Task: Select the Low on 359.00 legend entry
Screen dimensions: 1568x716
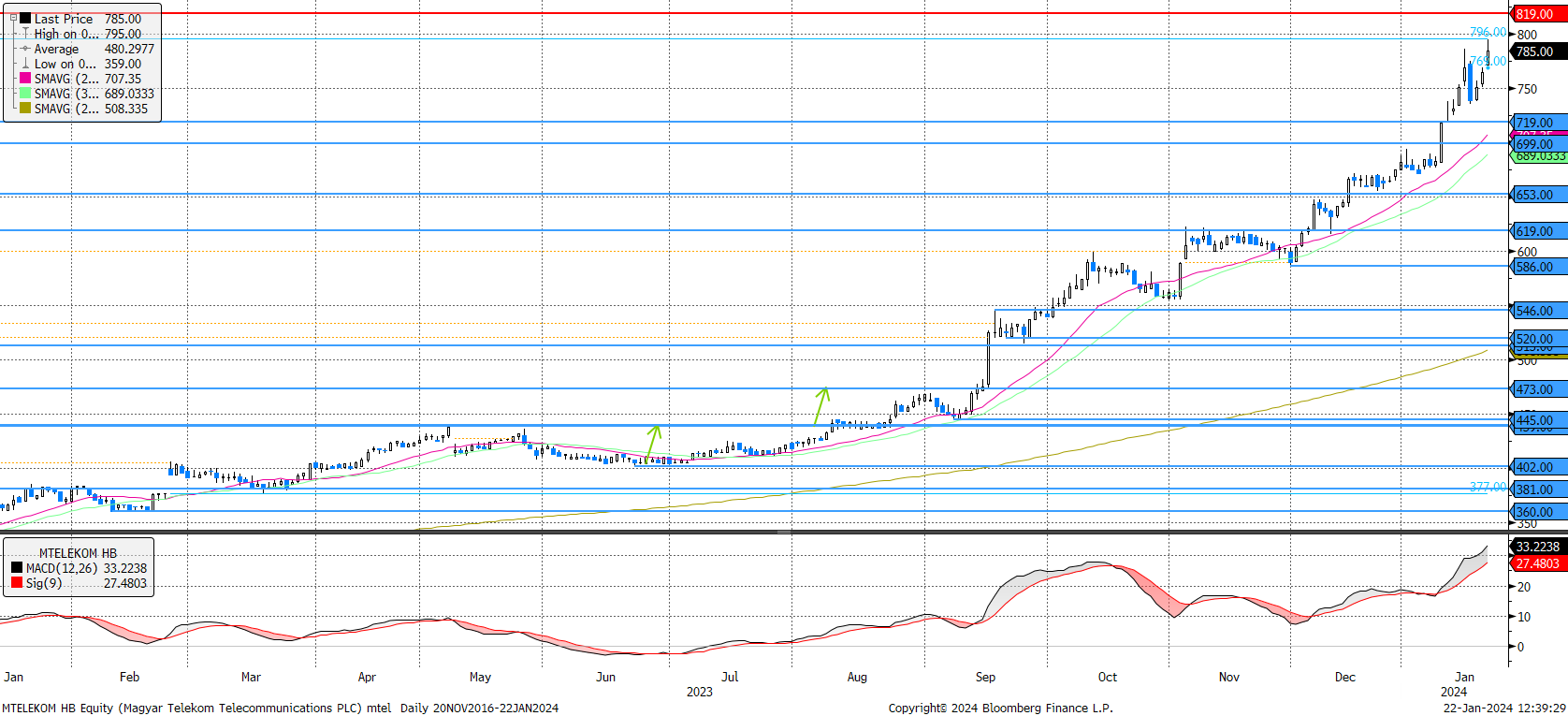Action: tap(82, 64)
